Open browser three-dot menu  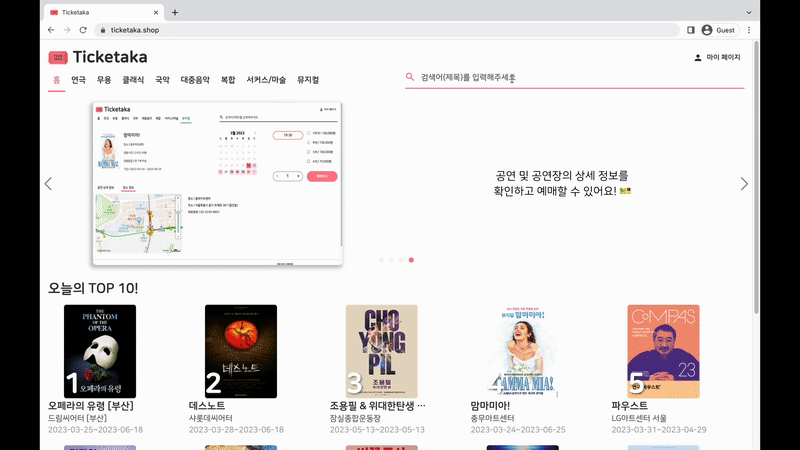pyautogui.click(x=749, y=30)
